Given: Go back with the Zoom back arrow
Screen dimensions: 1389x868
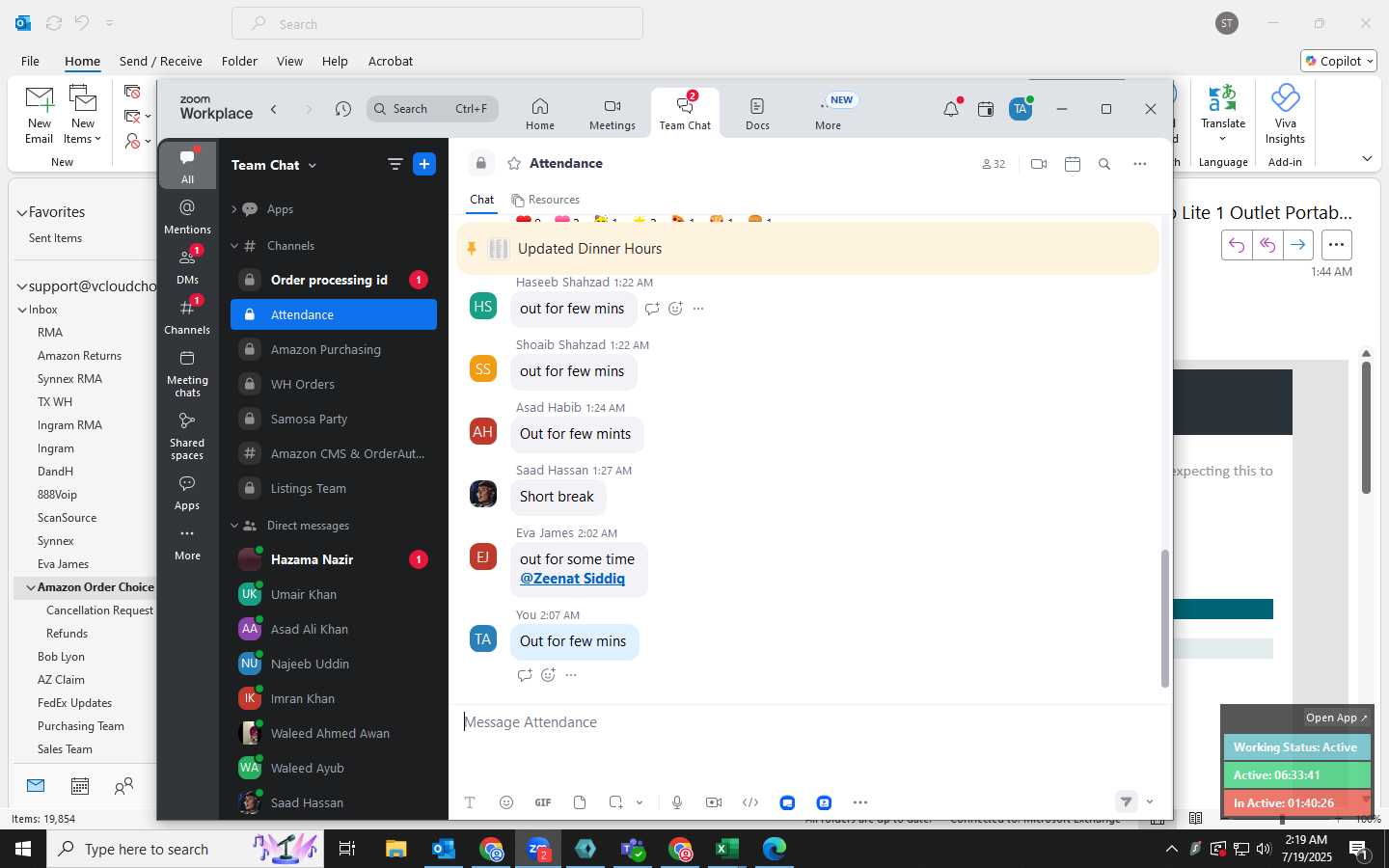Looking at the screenshot, I should pos(274,109).
